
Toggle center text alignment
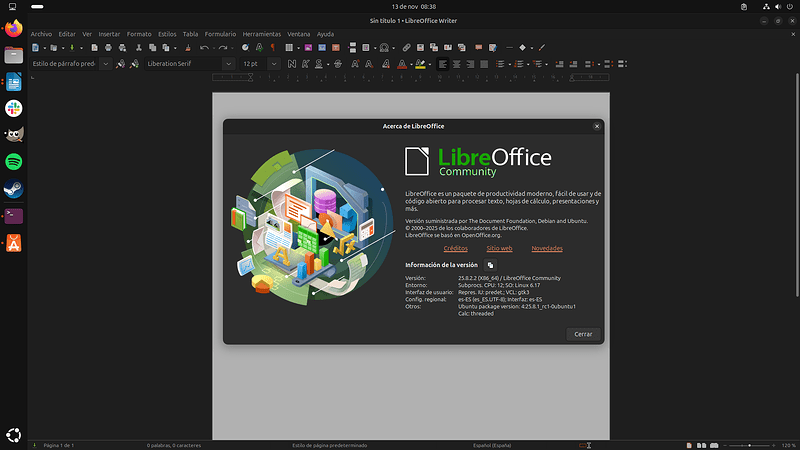coord(456,64)
